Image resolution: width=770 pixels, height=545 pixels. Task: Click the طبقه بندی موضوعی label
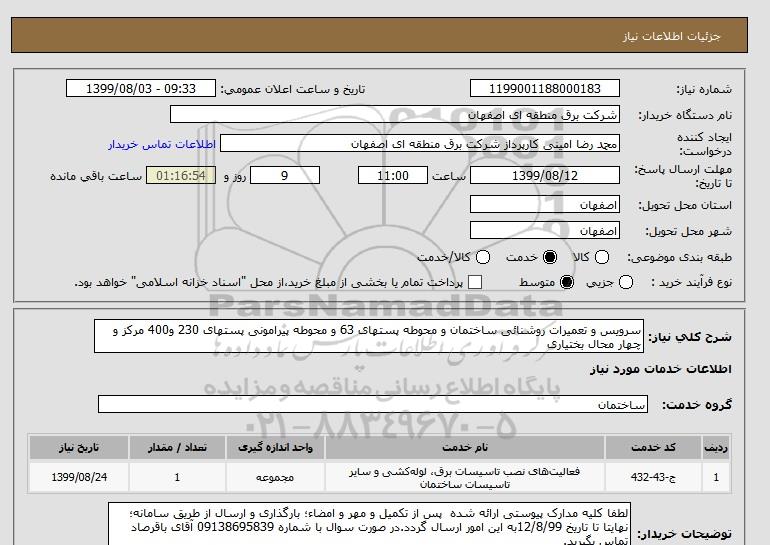tap(680, 257)
